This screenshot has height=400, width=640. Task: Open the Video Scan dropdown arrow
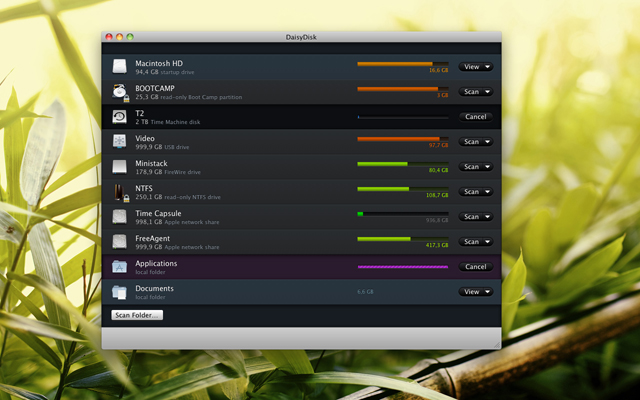[488, 142]
